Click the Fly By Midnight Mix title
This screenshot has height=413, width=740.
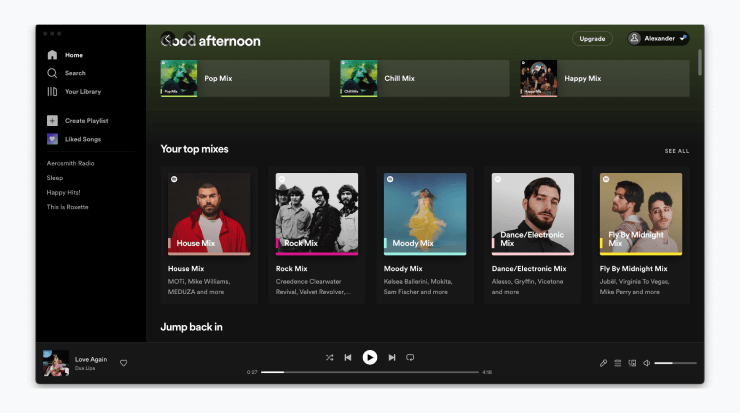coord(633,269)
